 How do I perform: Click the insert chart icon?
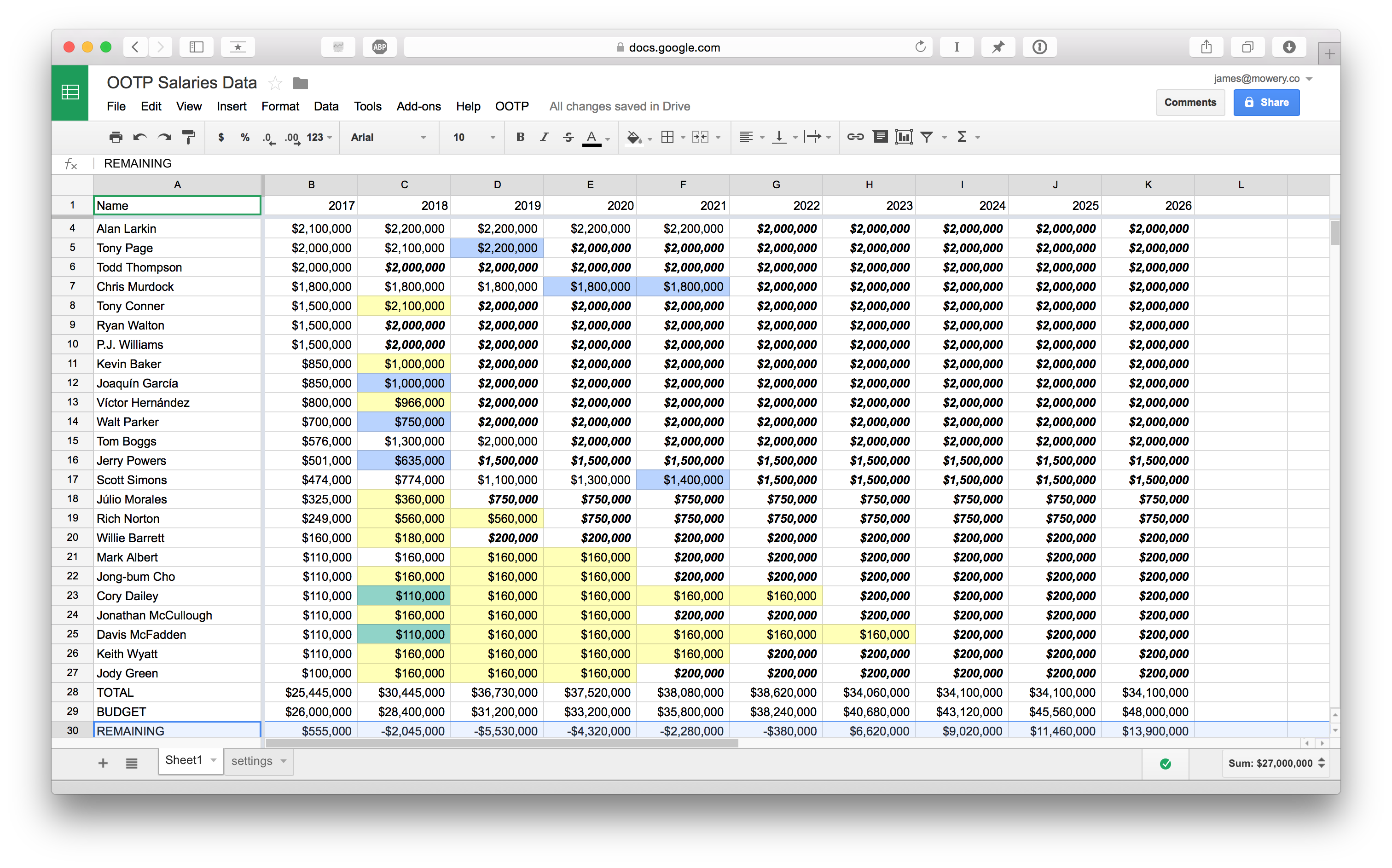[904, 137]
